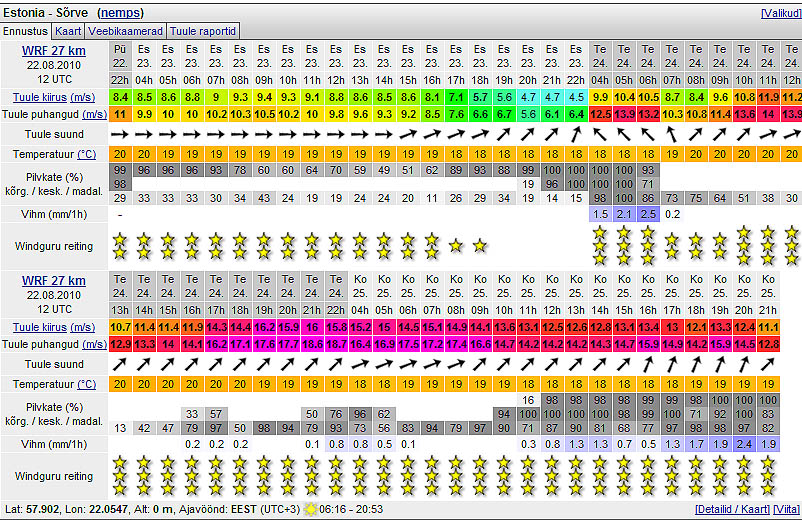Select wind speed cell showing 4.5
Image resolution: width=802 pixels, height=520 pixels.
click(576, 97)
